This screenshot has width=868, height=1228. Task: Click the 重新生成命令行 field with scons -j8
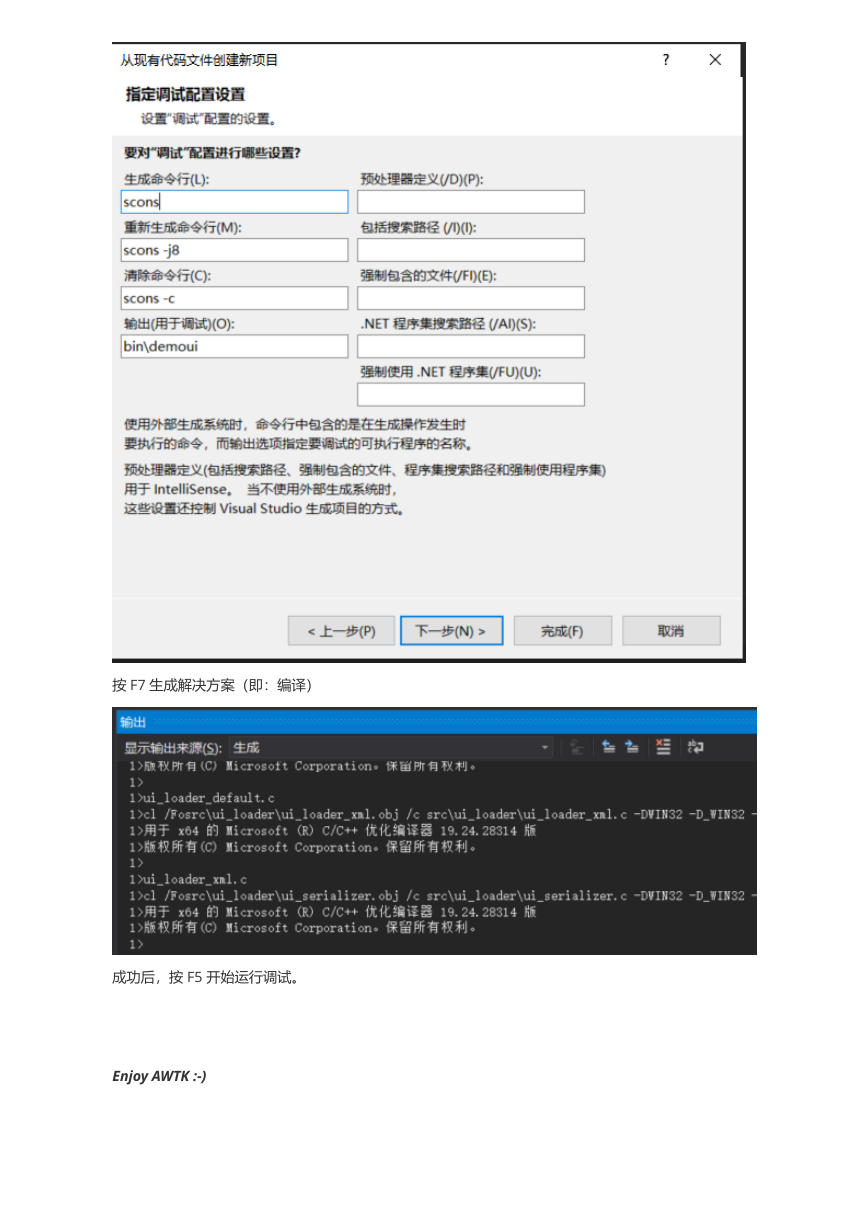point(235,250)
